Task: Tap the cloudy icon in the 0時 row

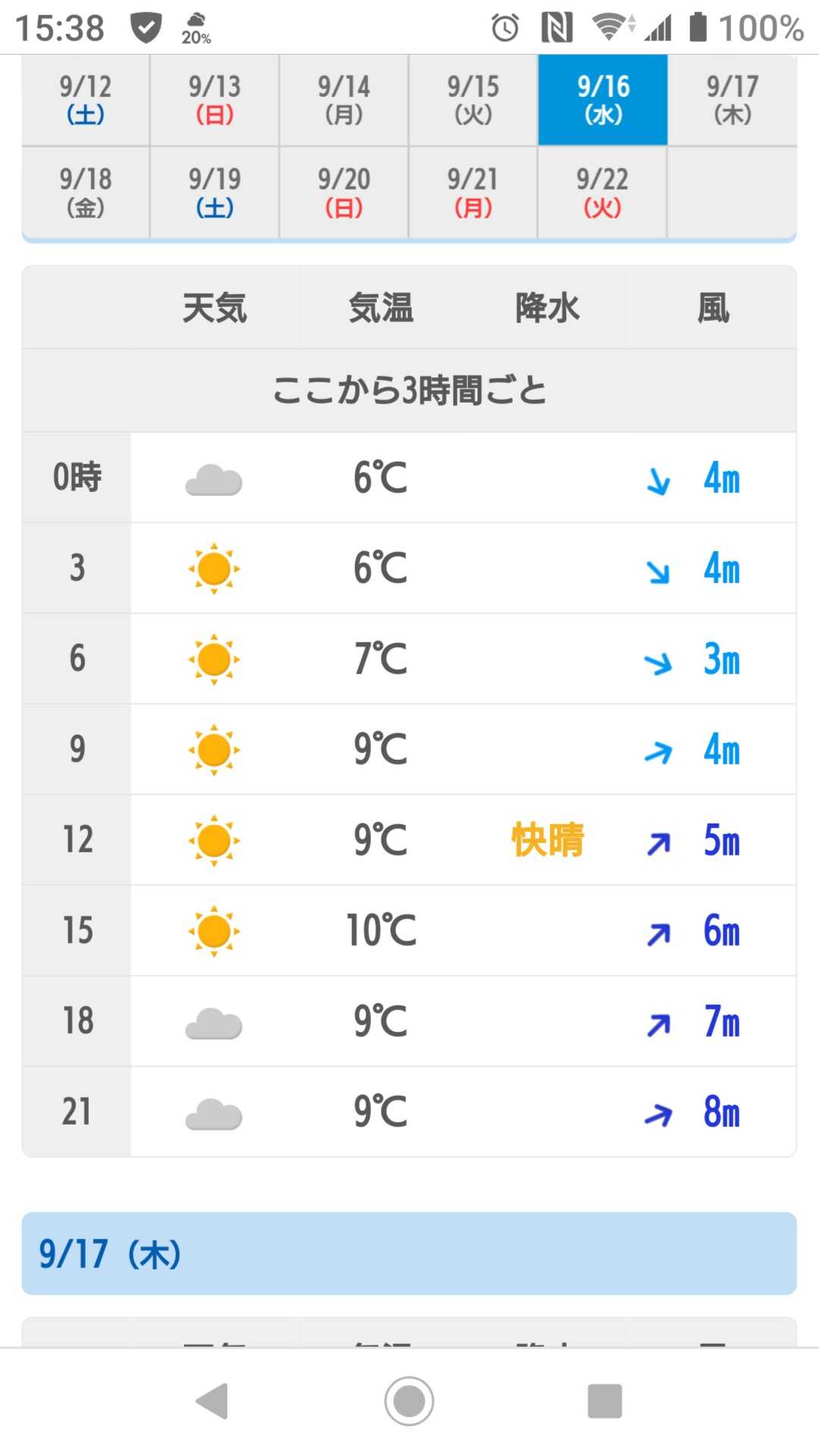Action: 214,481
